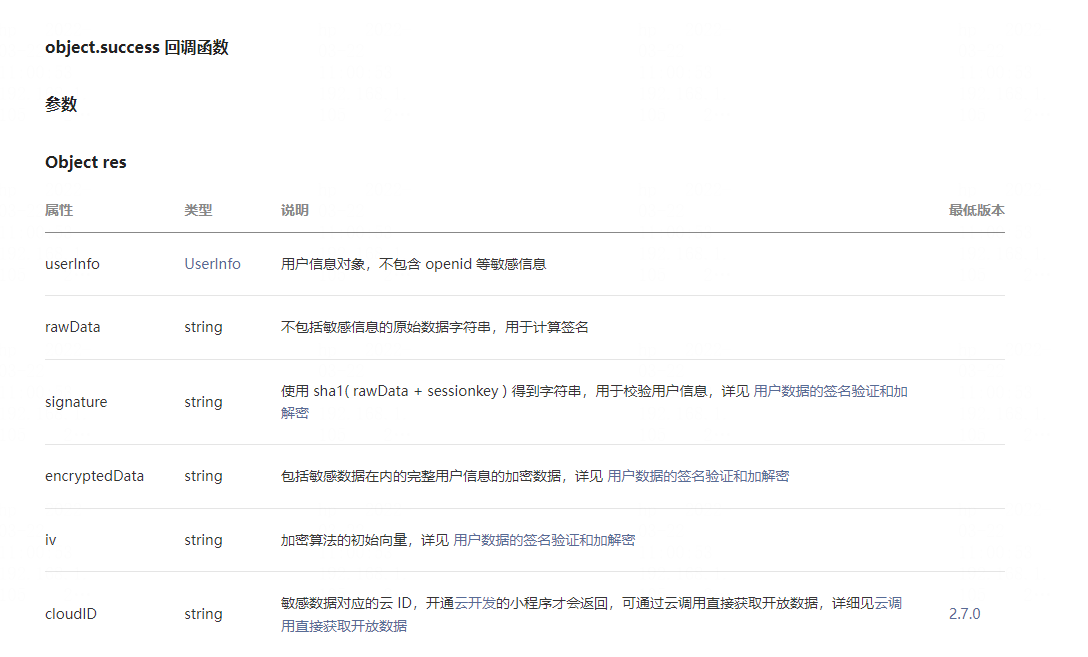Screen dimensions: 1088x657
Task: Click the Object res heading
Action: [84, 161]
